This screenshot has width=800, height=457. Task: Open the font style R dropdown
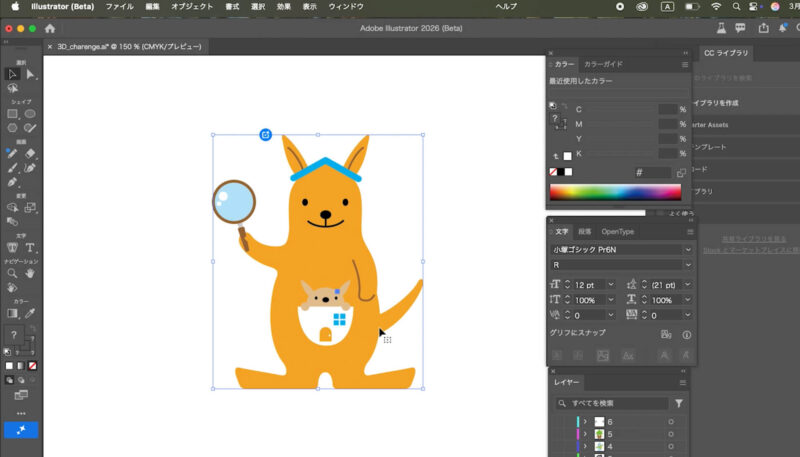tap(688, 265)
